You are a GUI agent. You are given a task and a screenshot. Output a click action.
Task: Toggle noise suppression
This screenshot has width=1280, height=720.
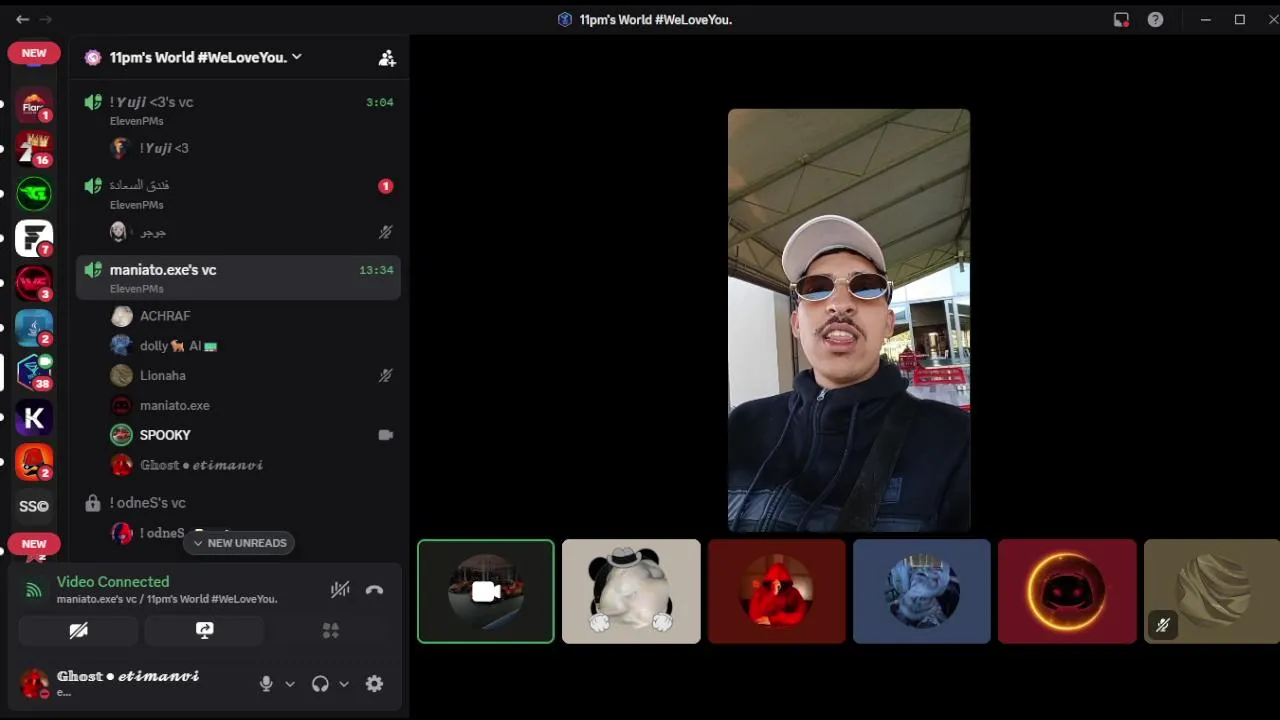[340, 590]
